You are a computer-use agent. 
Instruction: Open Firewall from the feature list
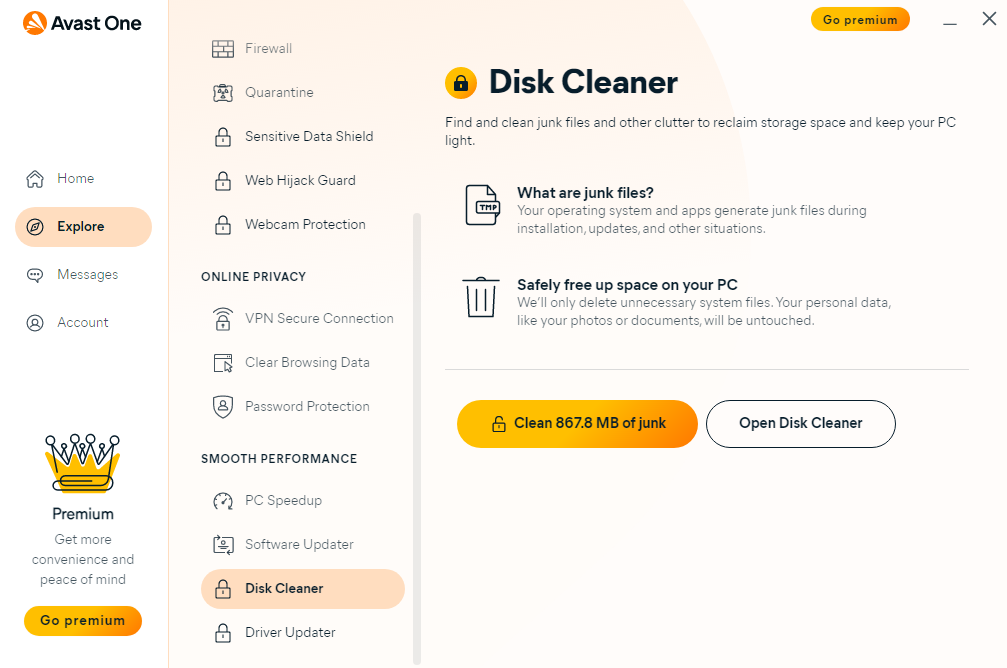pyautogui.click(x=302, y=49)
